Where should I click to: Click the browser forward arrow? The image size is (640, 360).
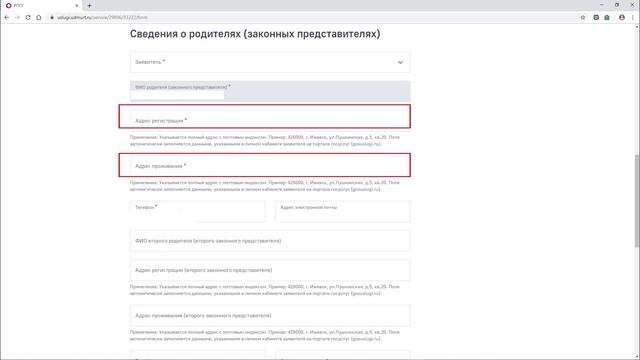click(x=17, y=18)
